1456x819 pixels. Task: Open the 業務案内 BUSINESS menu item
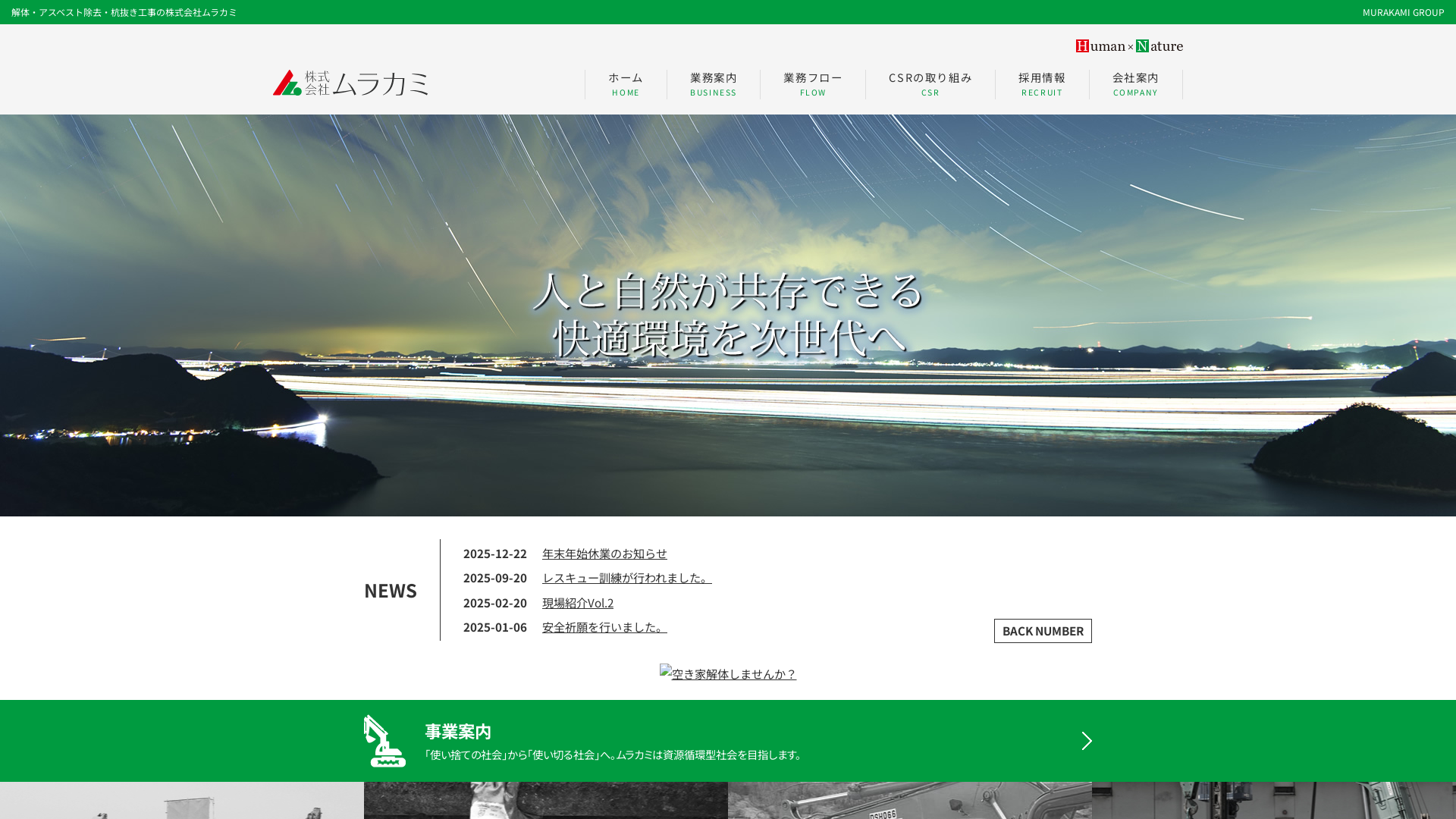coord(713,83)
